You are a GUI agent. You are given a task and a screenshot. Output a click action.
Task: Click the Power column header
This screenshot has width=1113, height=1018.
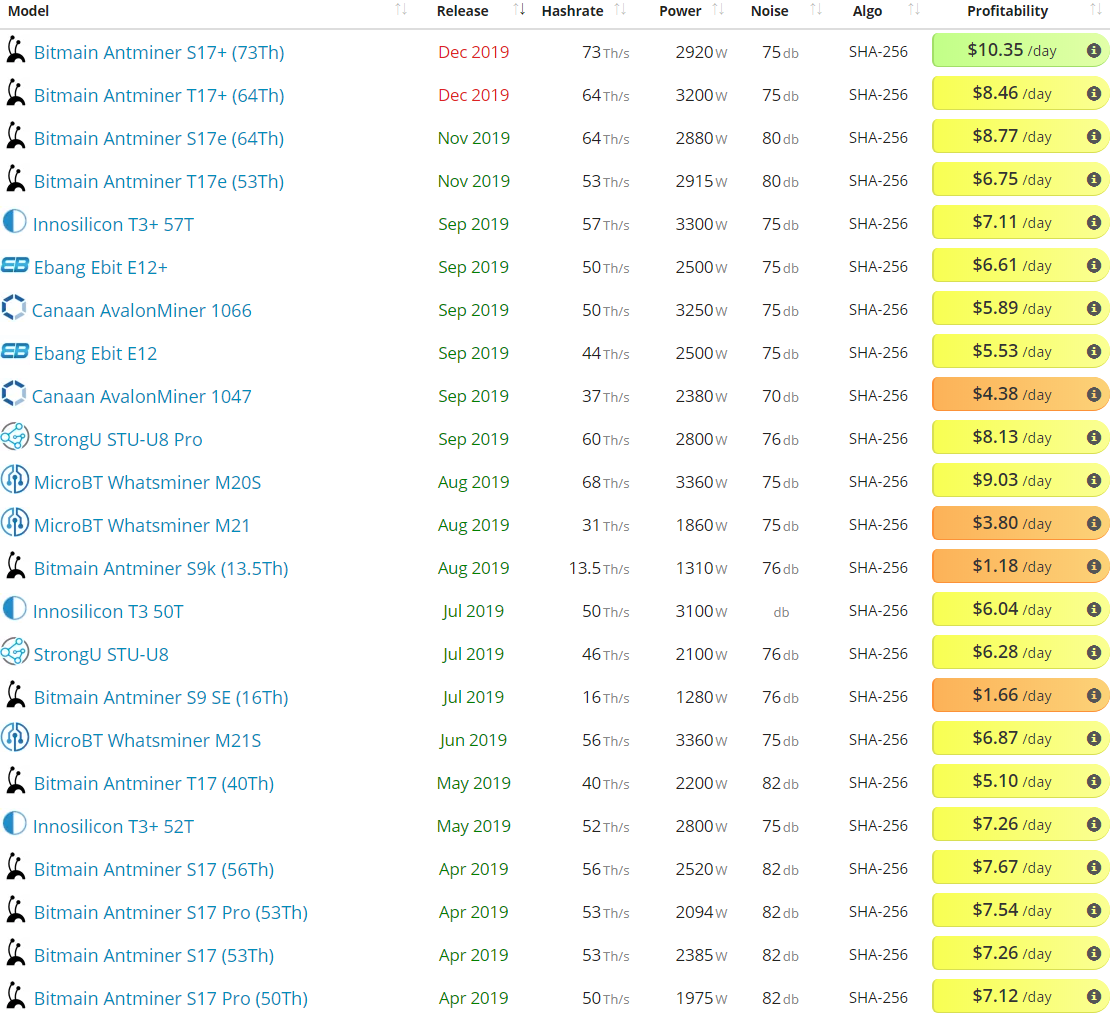tap(680, 11)
